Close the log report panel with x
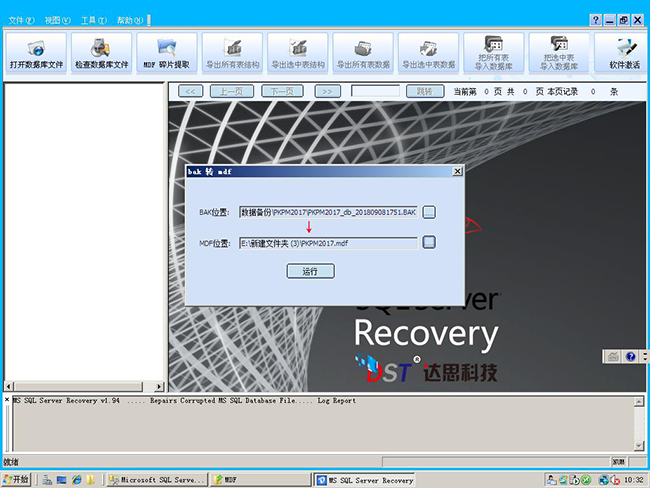Screen dimensions: 650x488 (x=7, y=400)
